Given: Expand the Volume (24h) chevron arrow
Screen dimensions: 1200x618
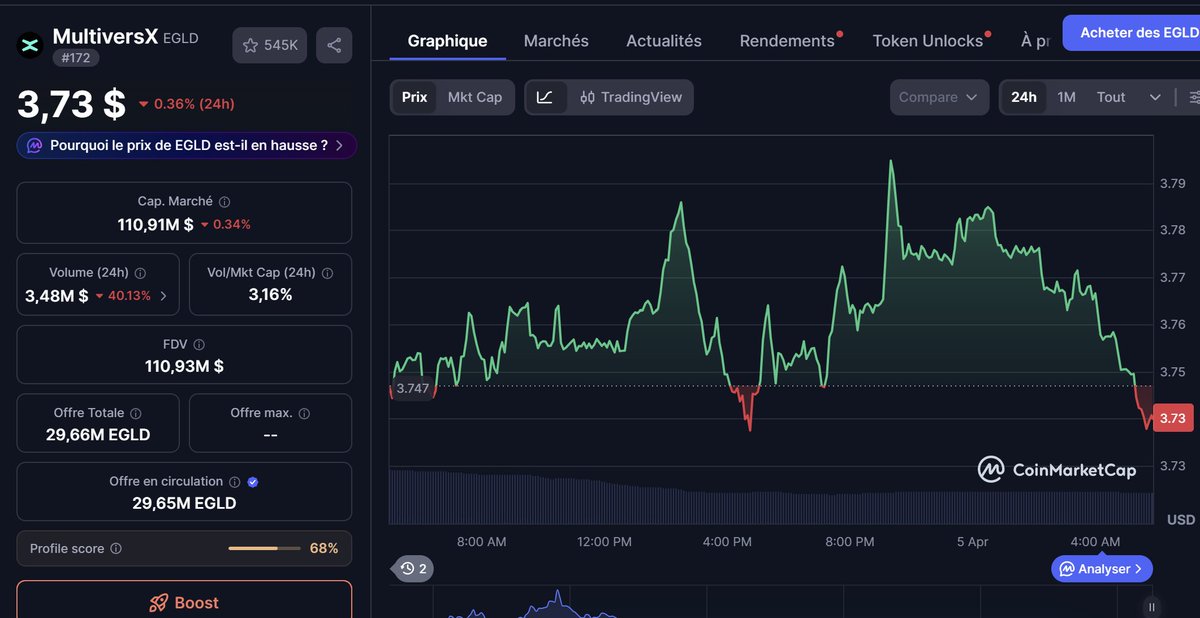Looking at the screenshot, I should click(163, 296).
